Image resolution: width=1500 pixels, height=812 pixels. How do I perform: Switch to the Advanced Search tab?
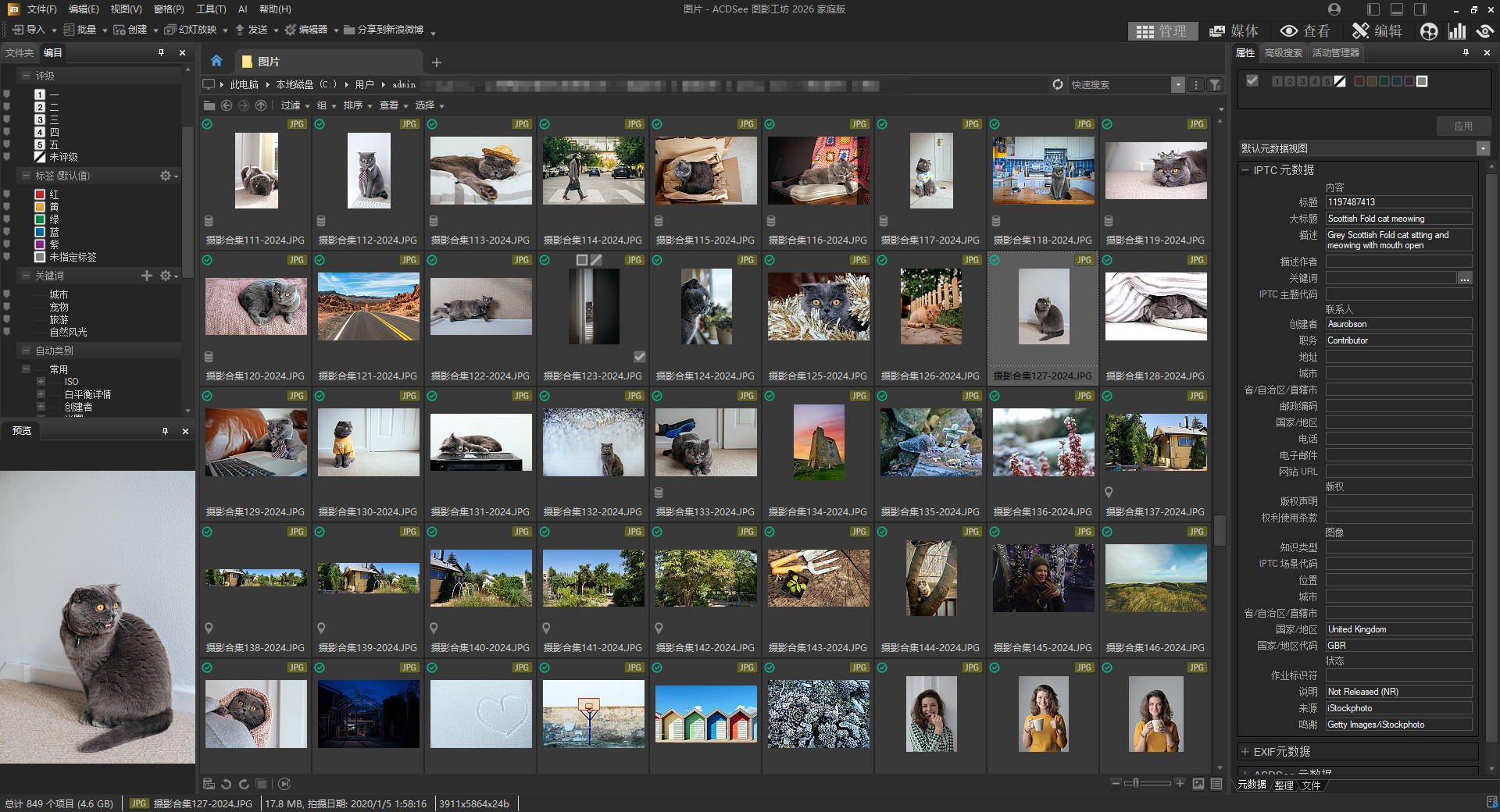tap(1283, 53)
